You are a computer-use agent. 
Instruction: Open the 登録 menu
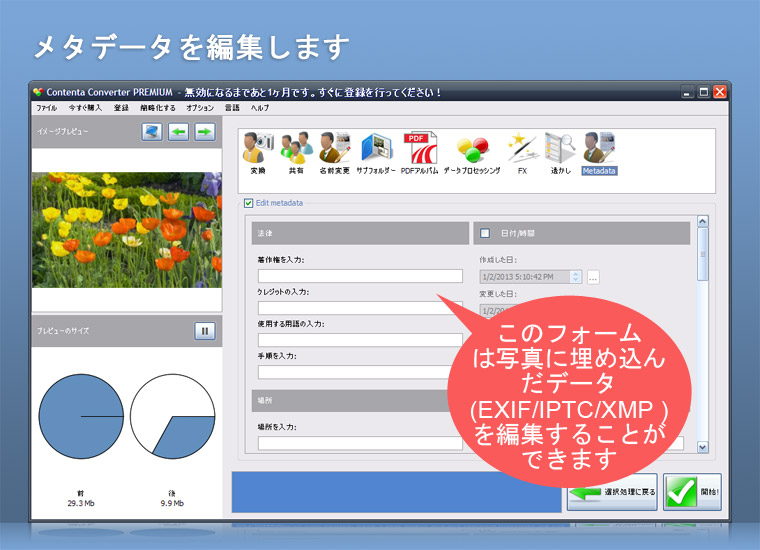tap(121, 108)
